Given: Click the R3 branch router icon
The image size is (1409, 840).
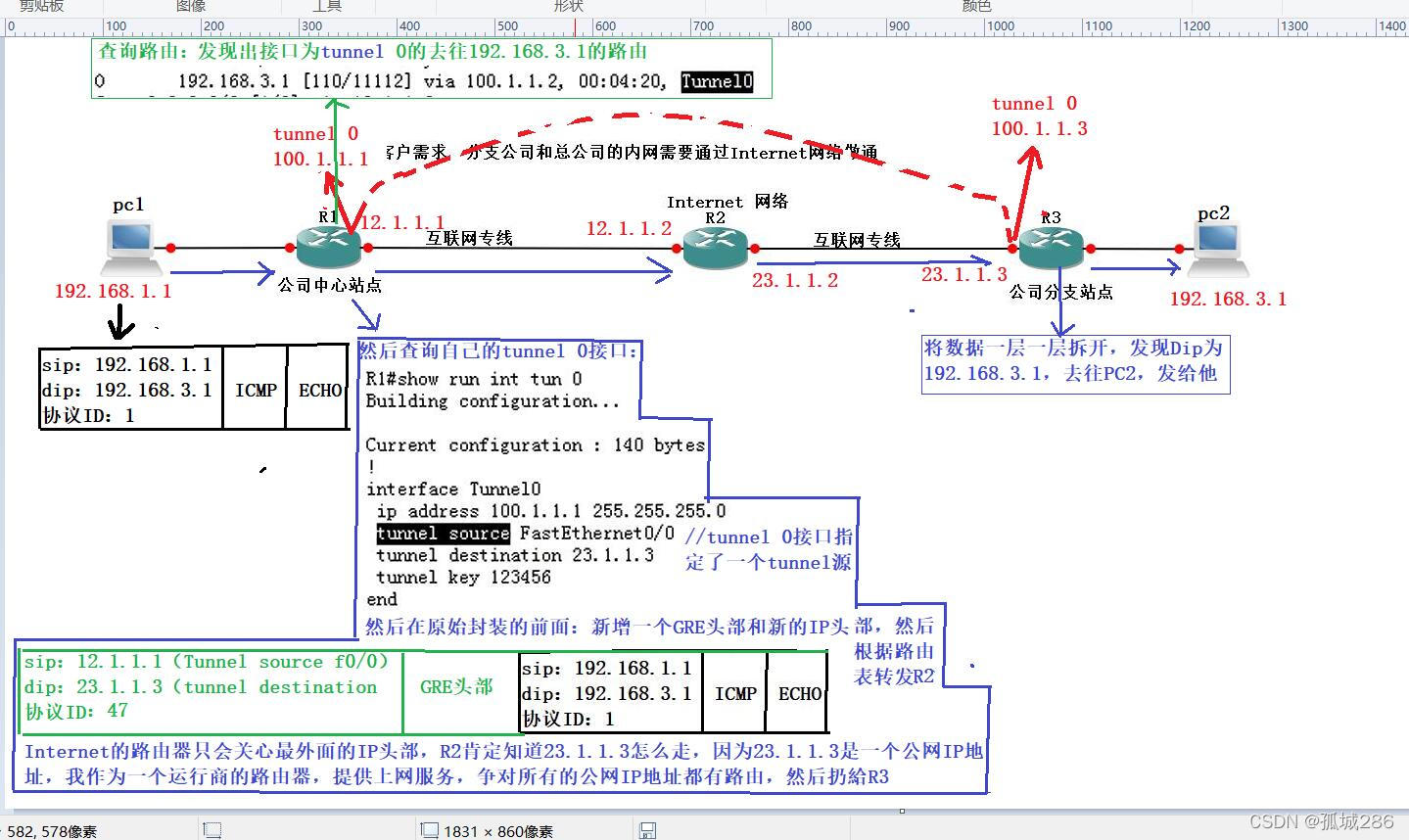Looking at the screenshot, I should [x=1051, y=248].
